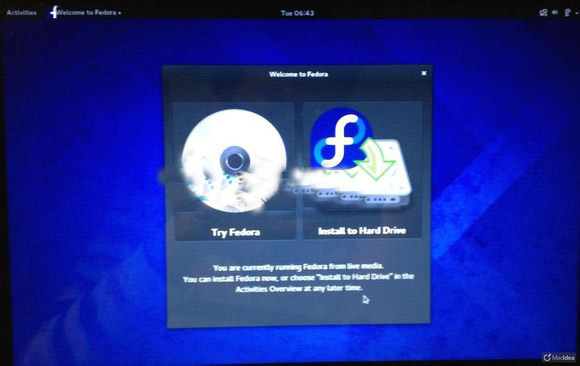Click the 'Welcome to Fedora' dialog title

(299, 74)
